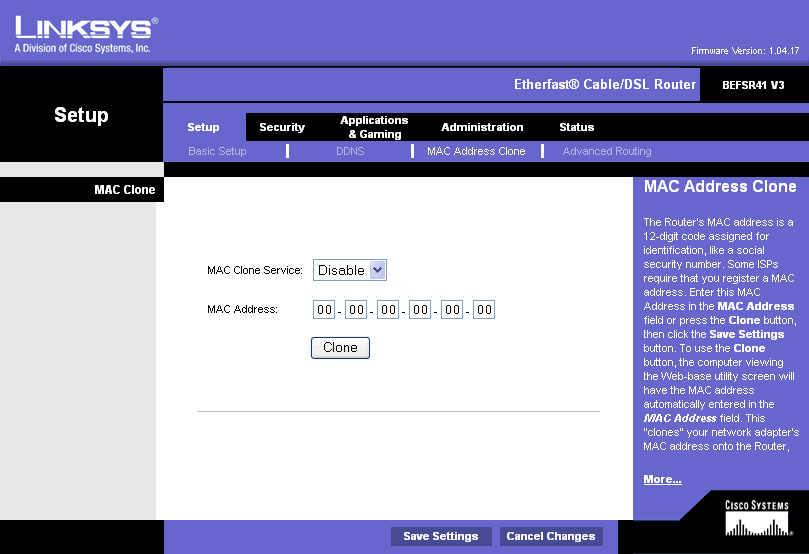Focus the fifth MAC Address octet field
The image size is (809, 554).
pos(452,309)
